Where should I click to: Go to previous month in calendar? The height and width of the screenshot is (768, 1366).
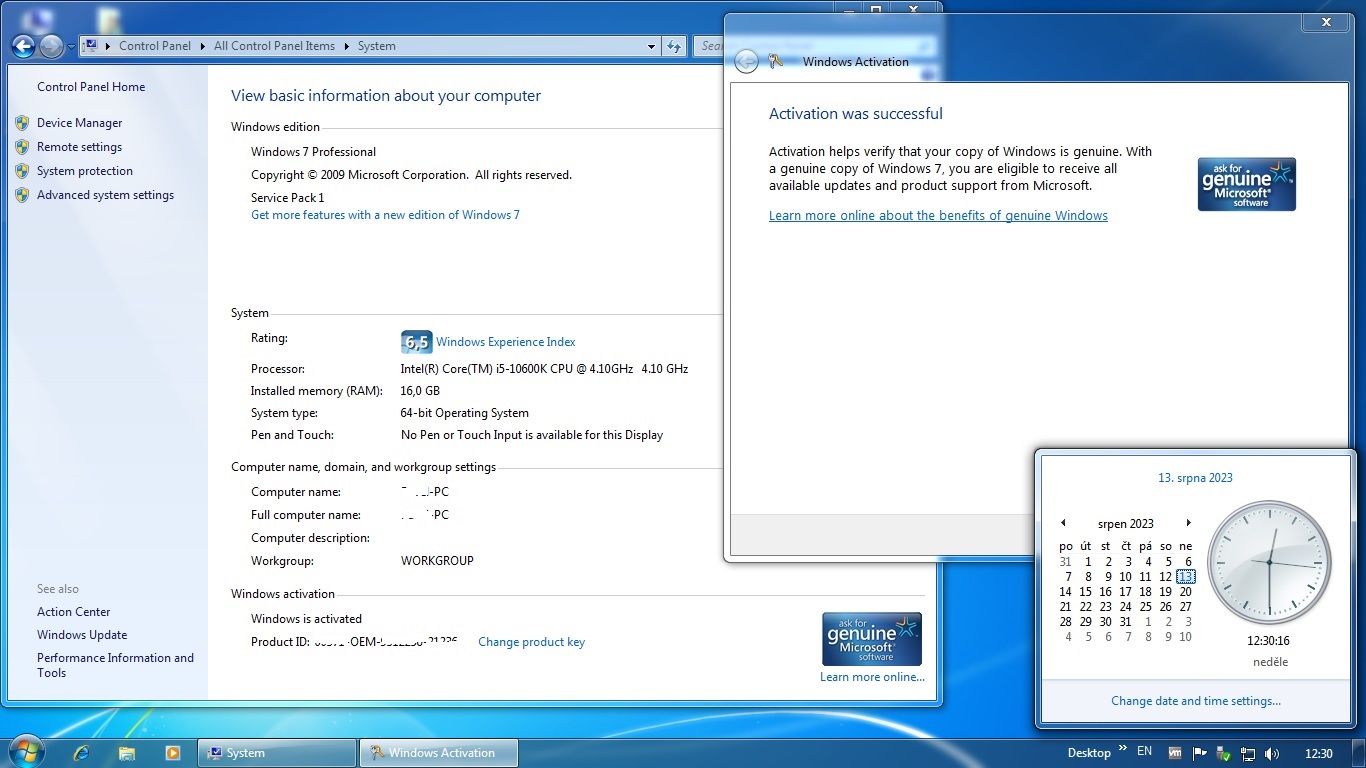tap(1063, 523)
